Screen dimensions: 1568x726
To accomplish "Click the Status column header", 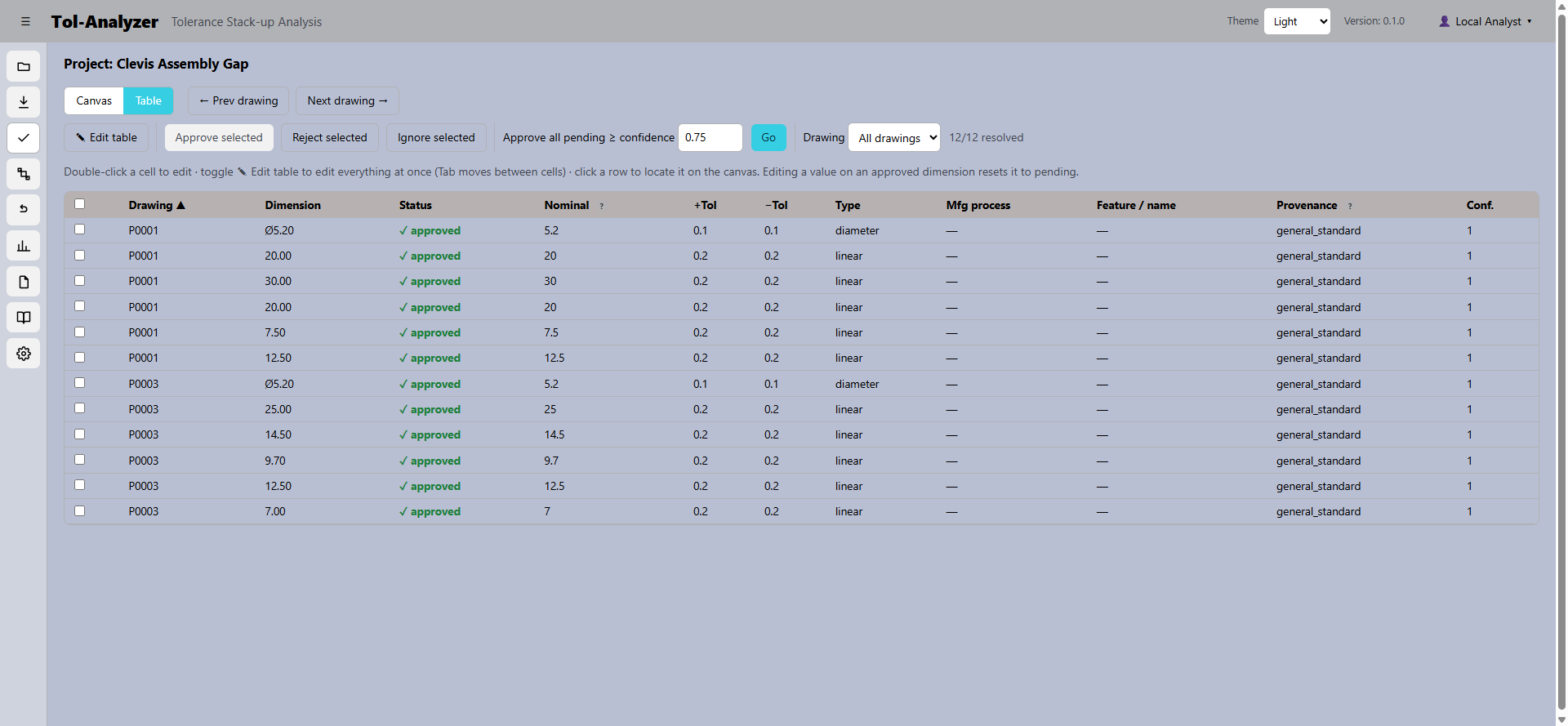I will 416,205.
